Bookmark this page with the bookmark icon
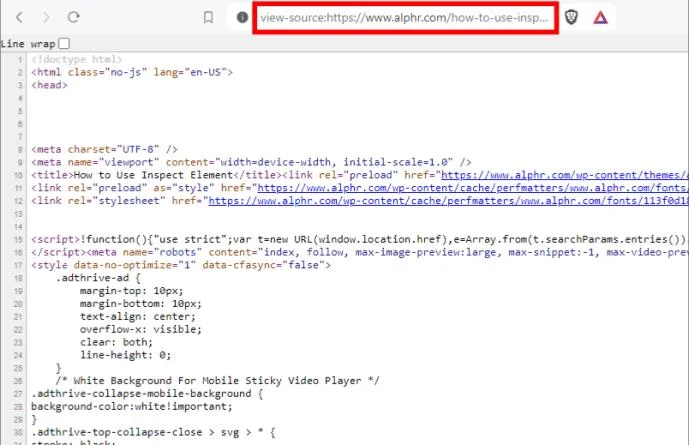This screenshot has height=445, width=689. click(208, 17)
